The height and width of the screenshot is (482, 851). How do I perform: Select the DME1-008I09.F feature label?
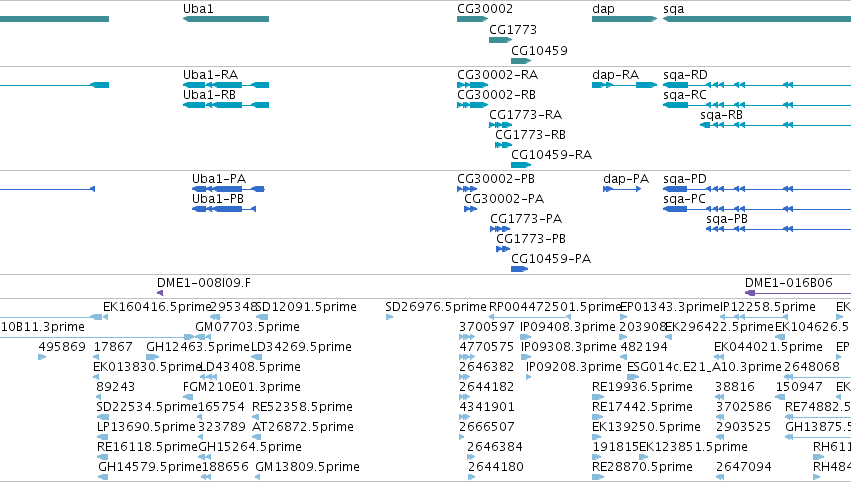[x=204, y=283]
